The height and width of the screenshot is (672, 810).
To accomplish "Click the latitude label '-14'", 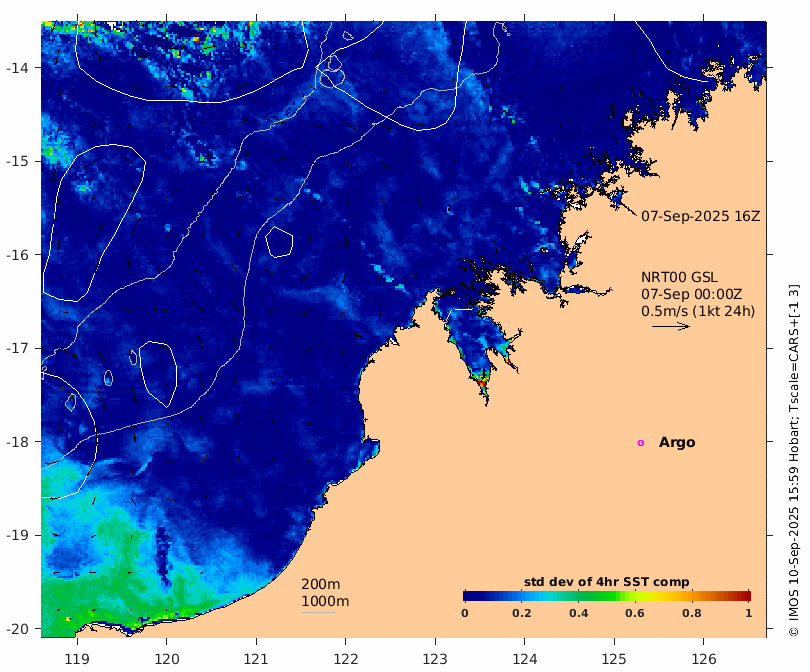I will pyautogui.click(x=17, y=68).
